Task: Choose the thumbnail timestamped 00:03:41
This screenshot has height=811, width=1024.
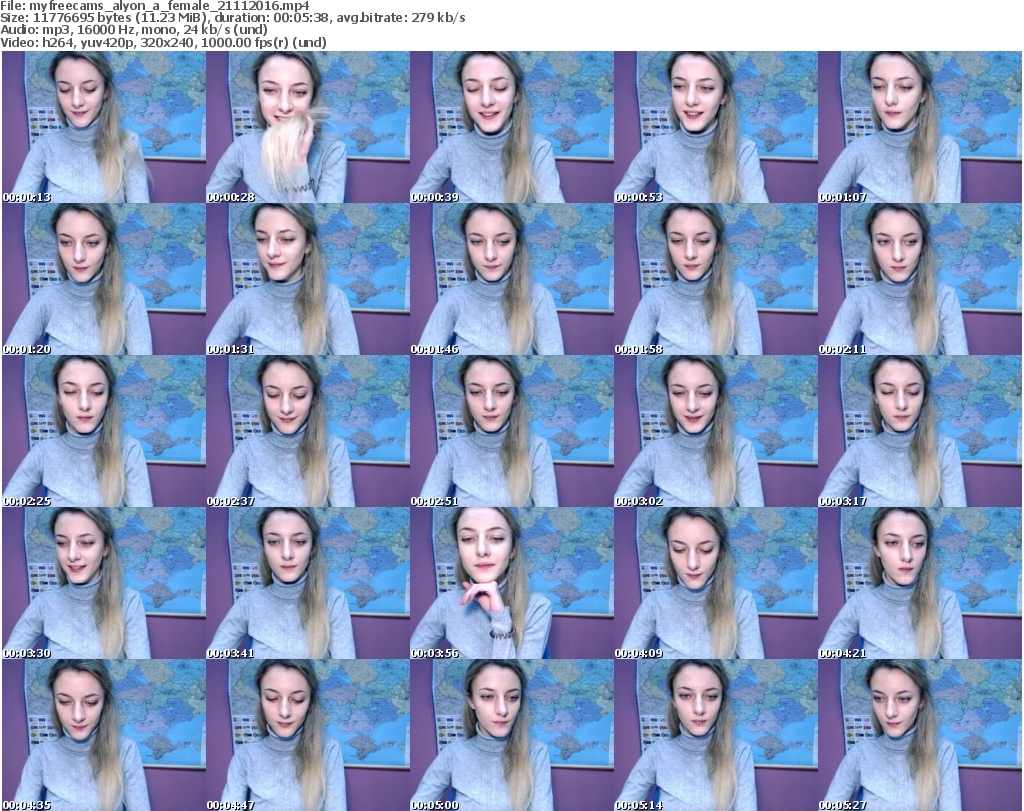Action: [308, 583]
